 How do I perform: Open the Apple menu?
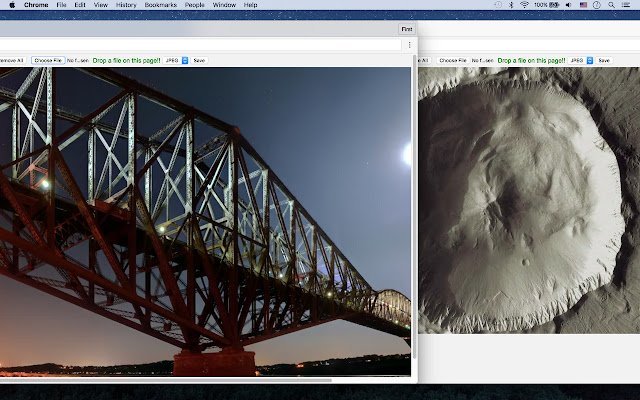point(12,5)
